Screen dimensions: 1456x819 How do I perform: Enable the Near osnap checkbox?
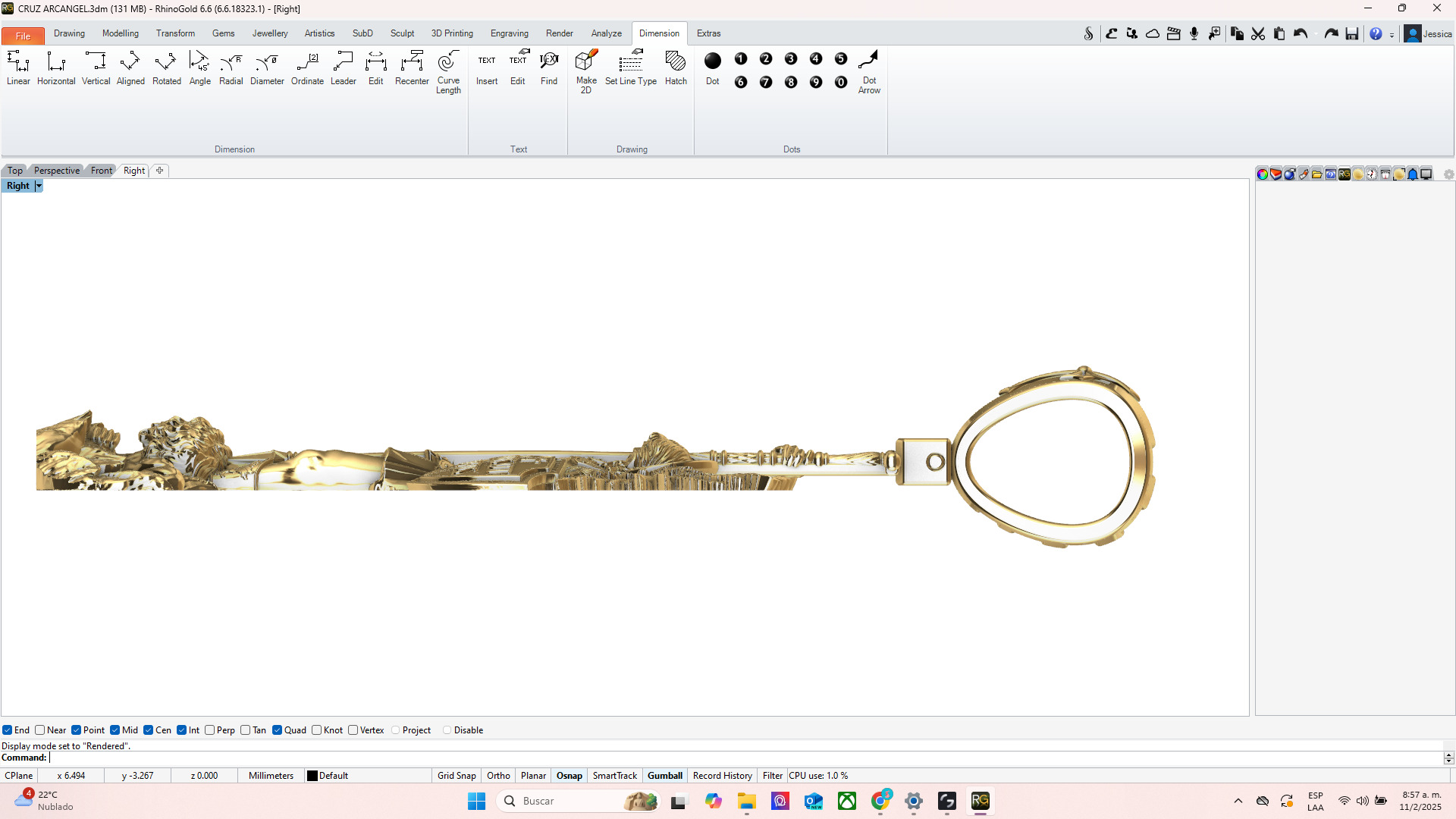click(x=40, y=730)
